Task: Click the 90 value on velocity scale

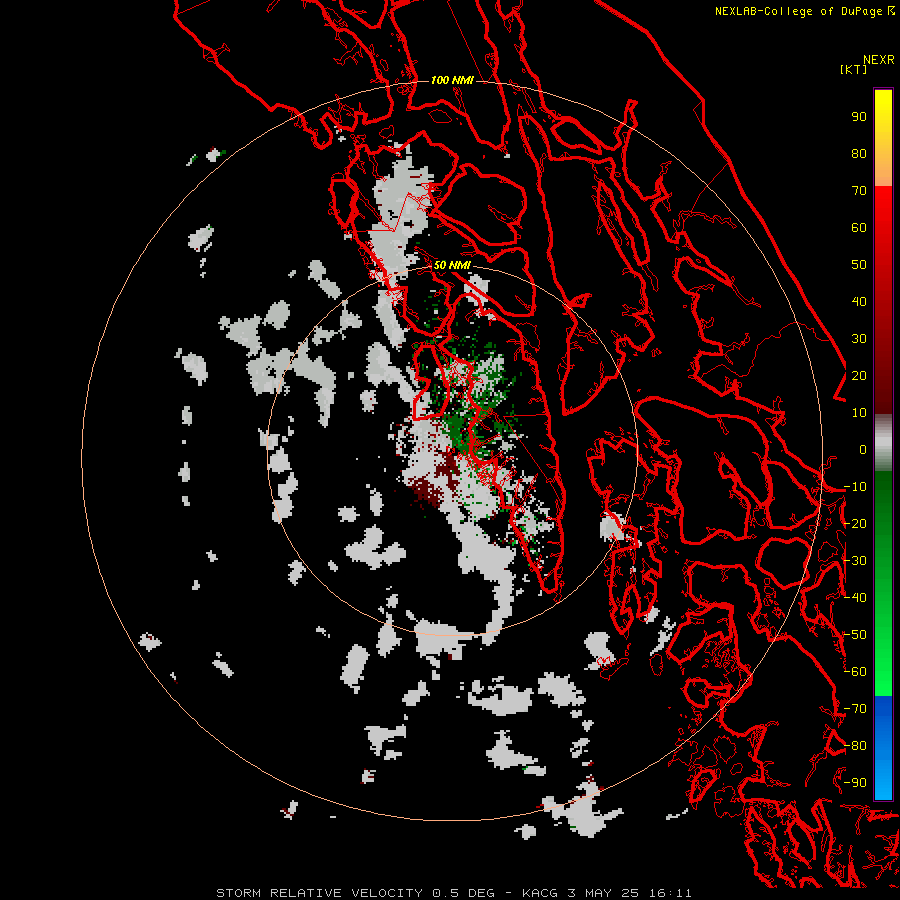Action: click(859, 117)
